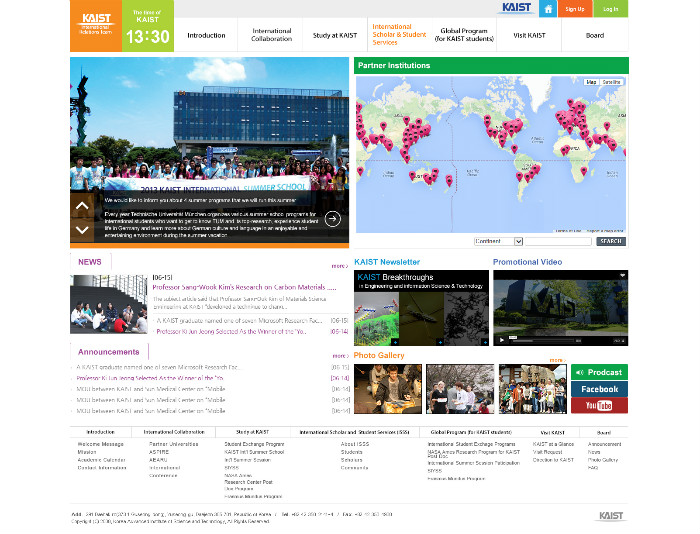The height and width of the screenshot is (534, 700).
Task: Open Professor Sang-Wook Kim's Research headline
Action: [x=244, y=287]
